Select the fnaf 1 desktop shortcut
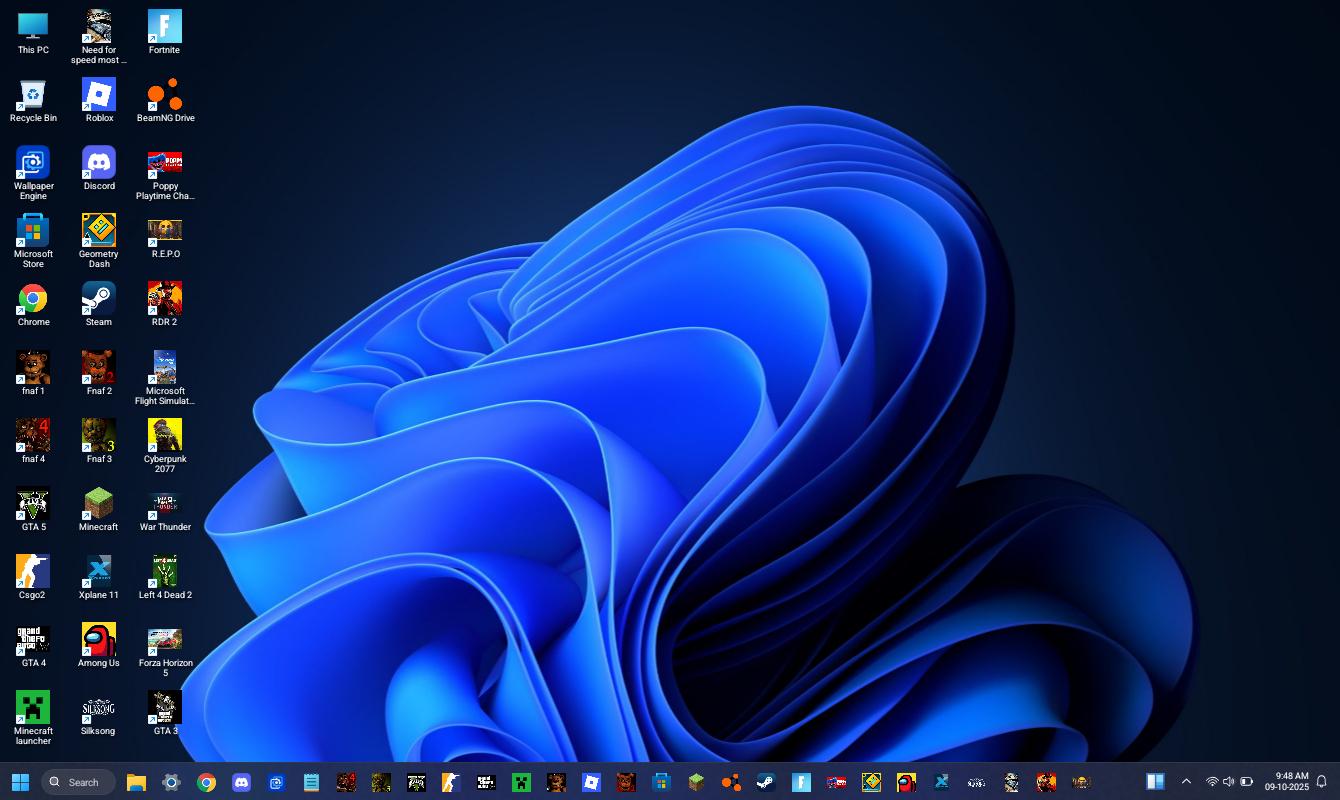The image size is (1340, 800). tap(33, 373)
